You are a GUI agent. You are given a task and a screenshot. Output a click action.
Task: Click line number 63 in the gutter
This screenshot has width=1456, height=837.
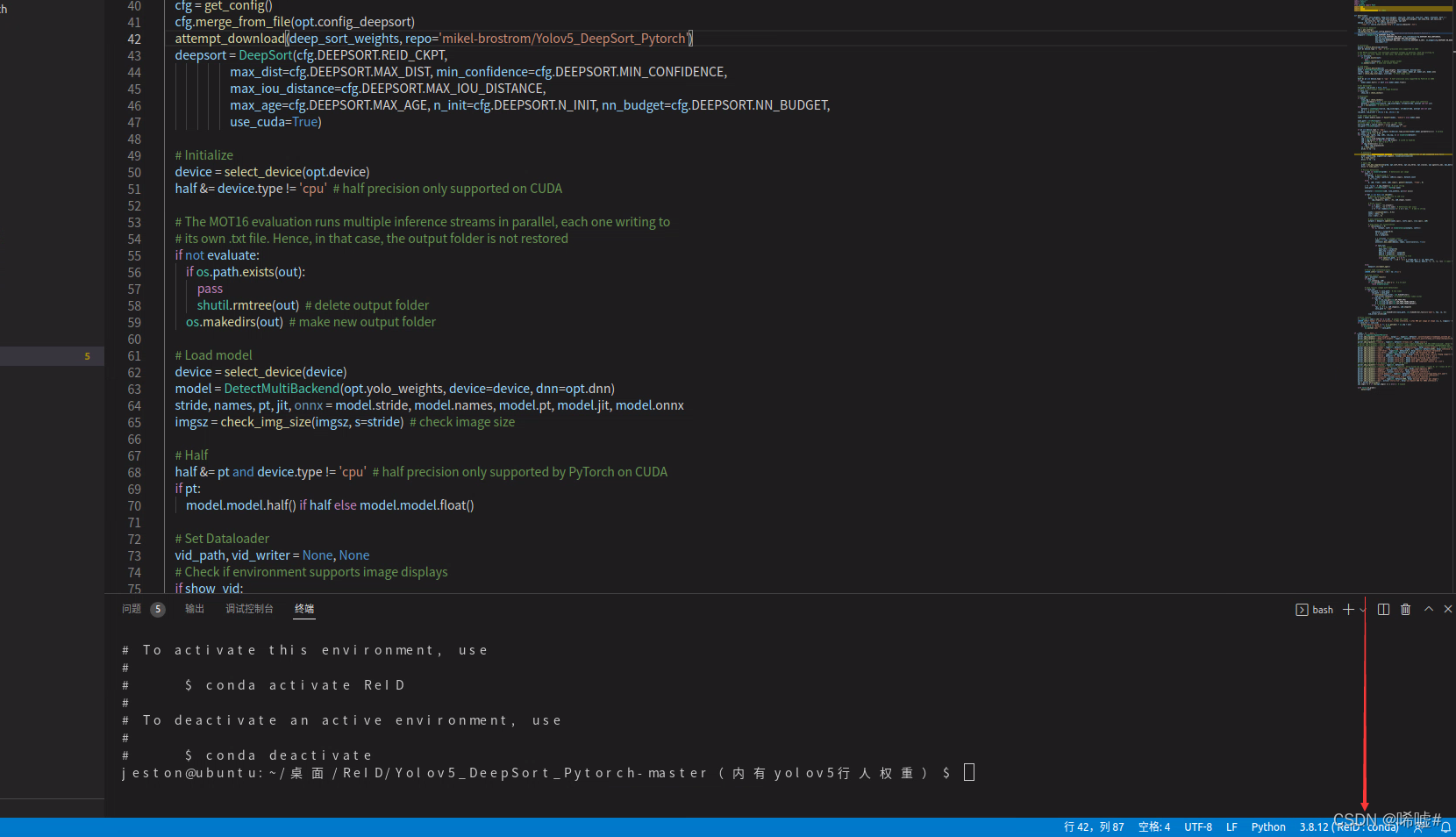point(134,389)
